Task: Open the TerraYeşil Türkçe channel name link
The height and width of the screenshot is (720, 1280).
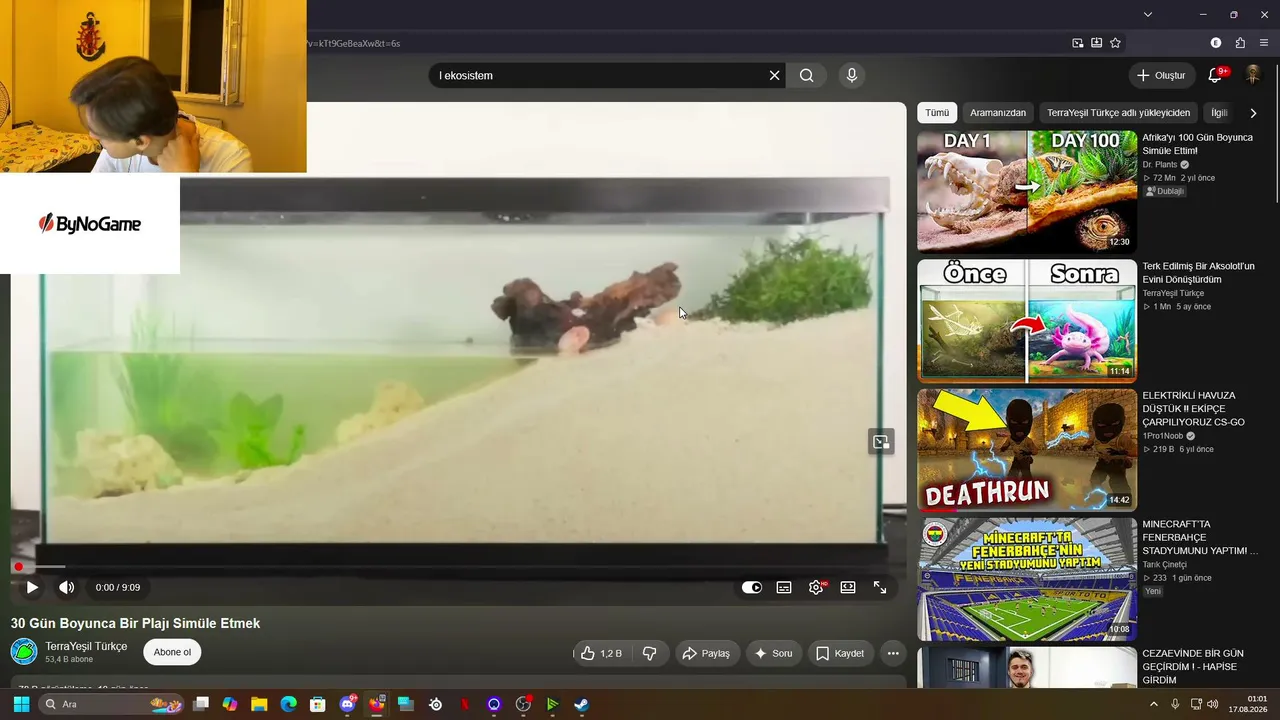Action: (x=86, y=646)
